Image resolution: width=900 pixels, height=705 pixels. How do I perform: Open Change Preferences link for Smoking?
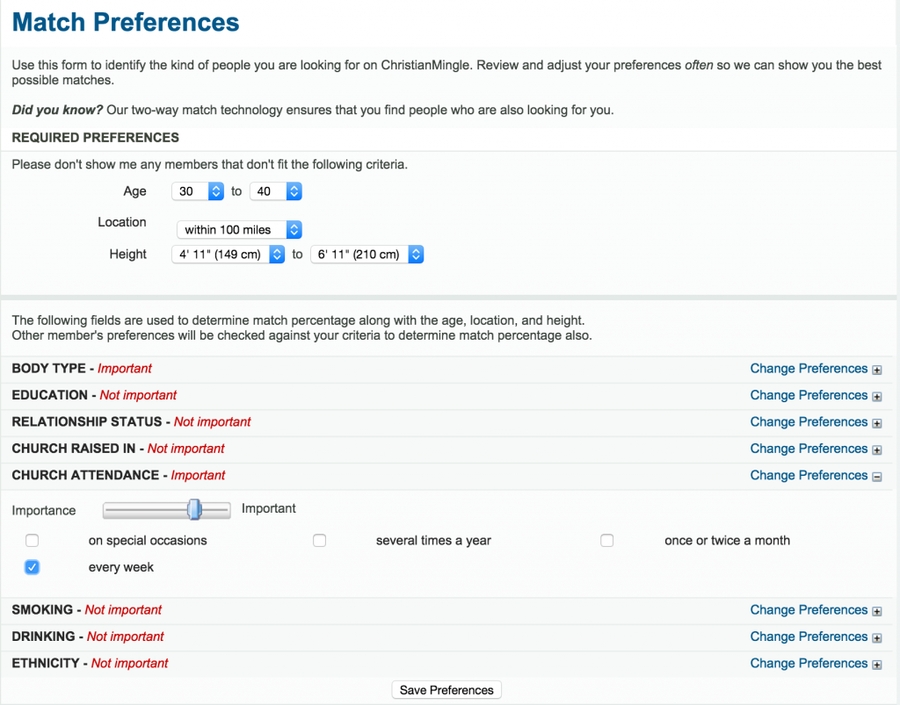click(x=808, y=610)
